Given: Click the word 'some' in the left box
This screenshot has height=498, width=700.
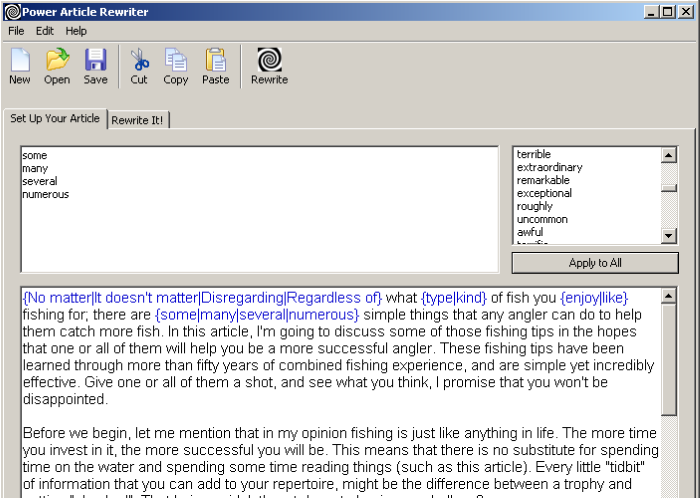Looking at the screenshot, I should click(x=34, y=155).
